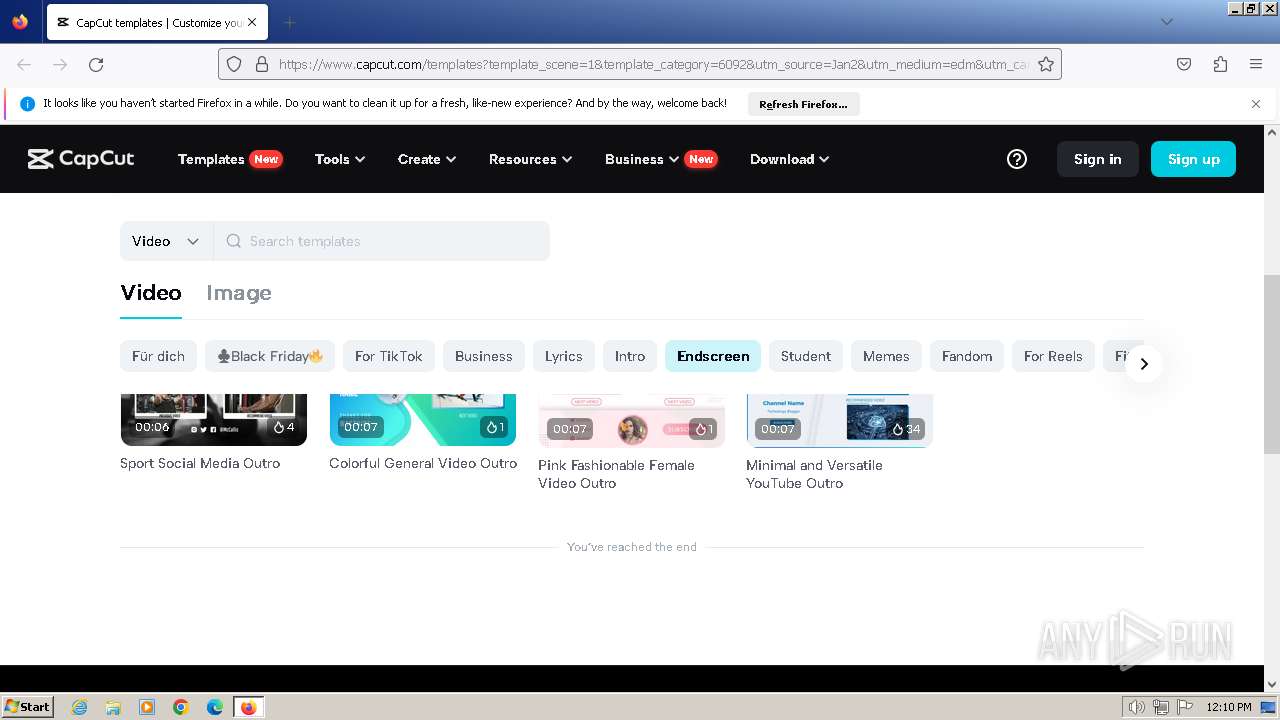Select the Black Friday category
The image size is (1280, 720).
[270, 356]
